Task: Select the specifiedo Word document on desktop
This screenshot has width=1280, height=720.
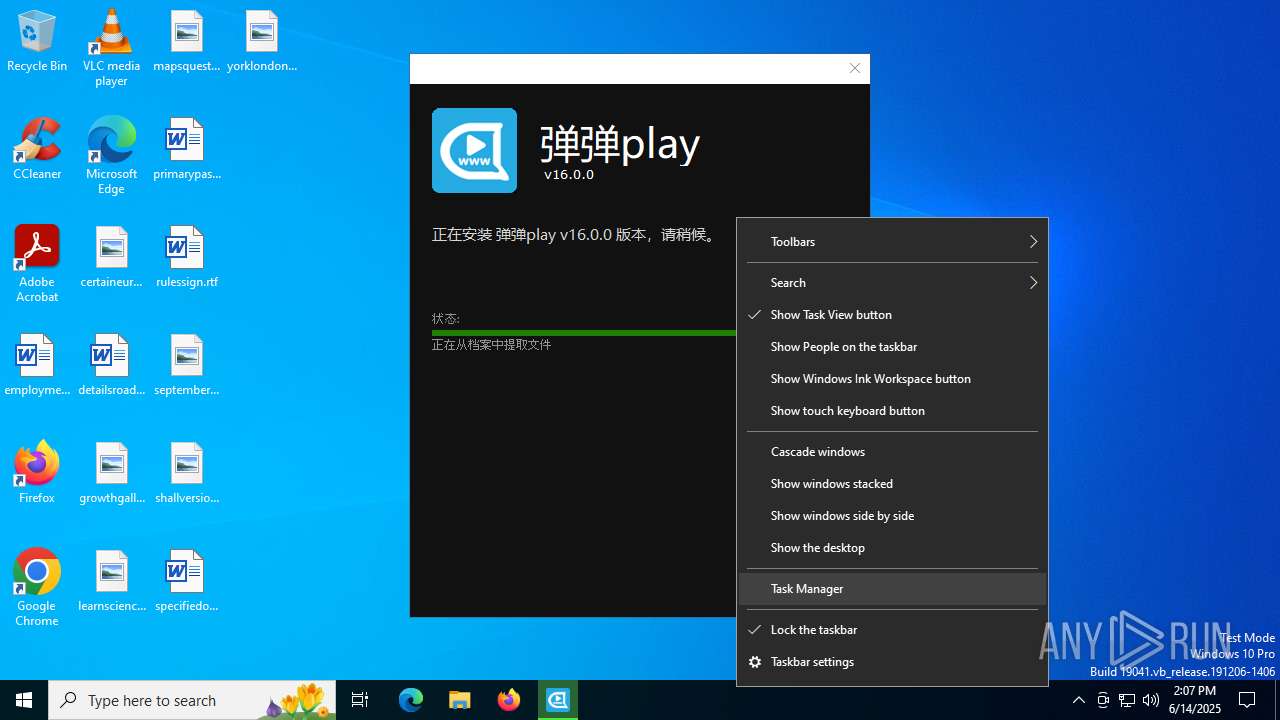Action: click(186, 582)
